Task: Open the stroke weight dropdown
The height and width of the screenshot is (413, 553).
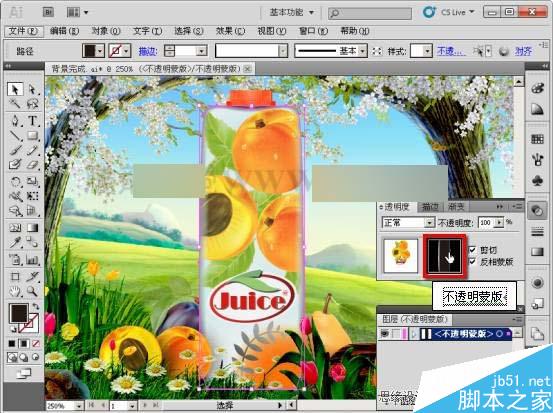Action: [202, 51]
